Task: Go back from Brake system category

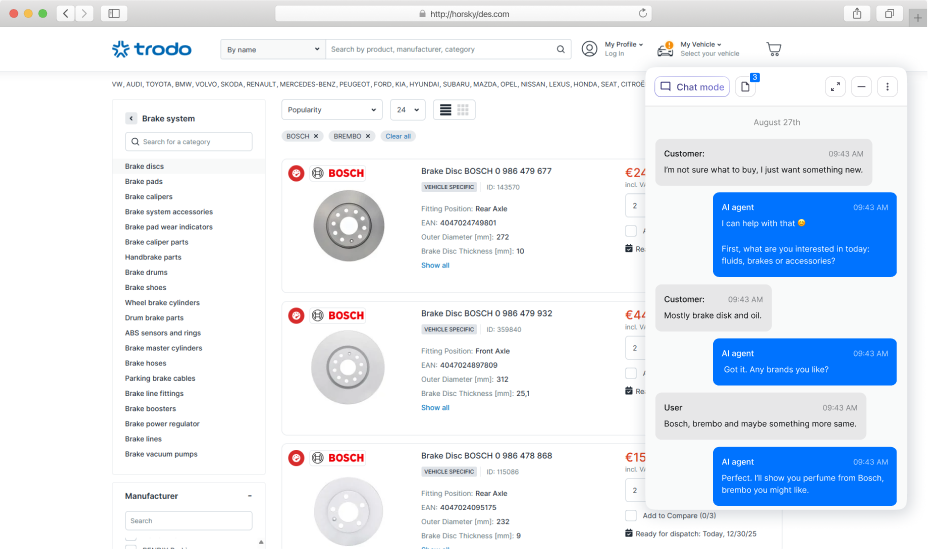Action: click(131, 118)
